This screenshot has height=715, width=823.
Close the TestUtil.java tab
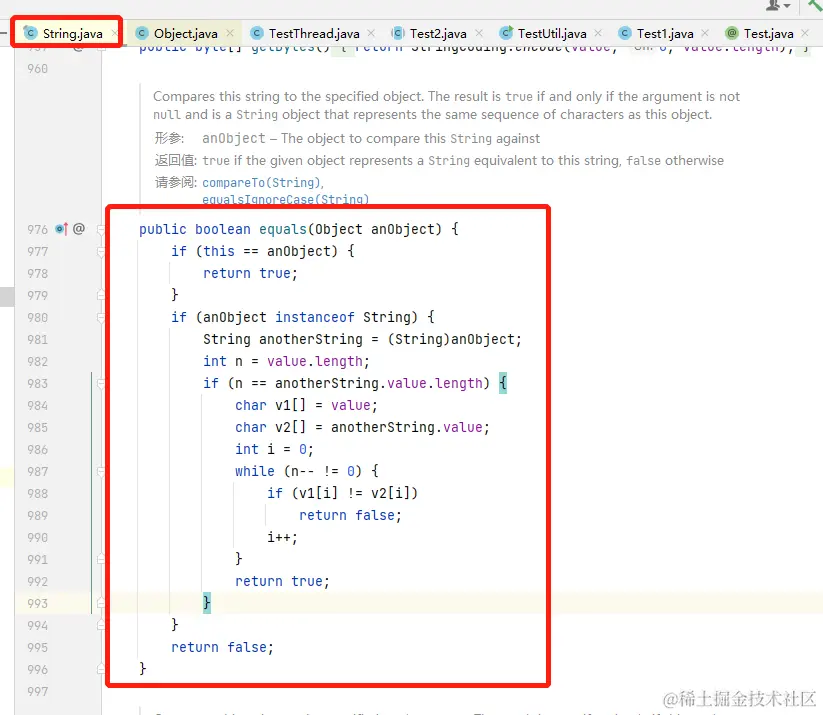point(598,33)
